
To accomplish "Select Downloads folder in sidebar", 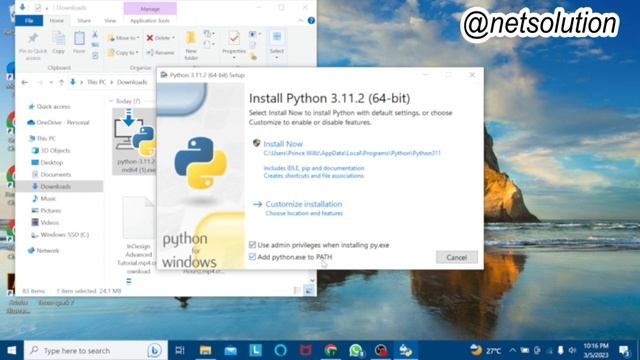I will 59,187.
